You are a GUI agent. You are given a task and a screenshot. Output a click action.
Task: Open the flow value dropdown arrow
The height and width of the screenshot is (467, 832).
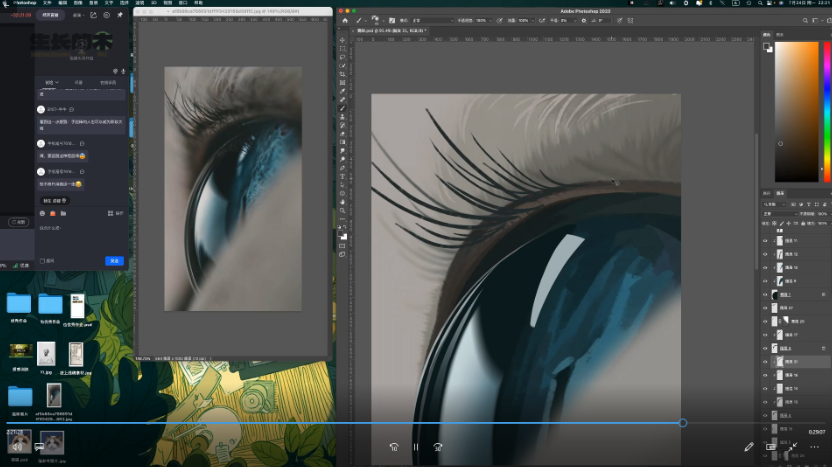[x=531, y=21]
